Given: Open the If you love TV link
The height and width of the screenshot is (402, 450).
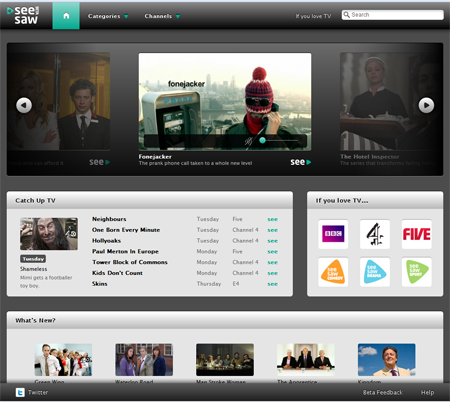Looking at the screenshot, I should [x=313, y=16].
